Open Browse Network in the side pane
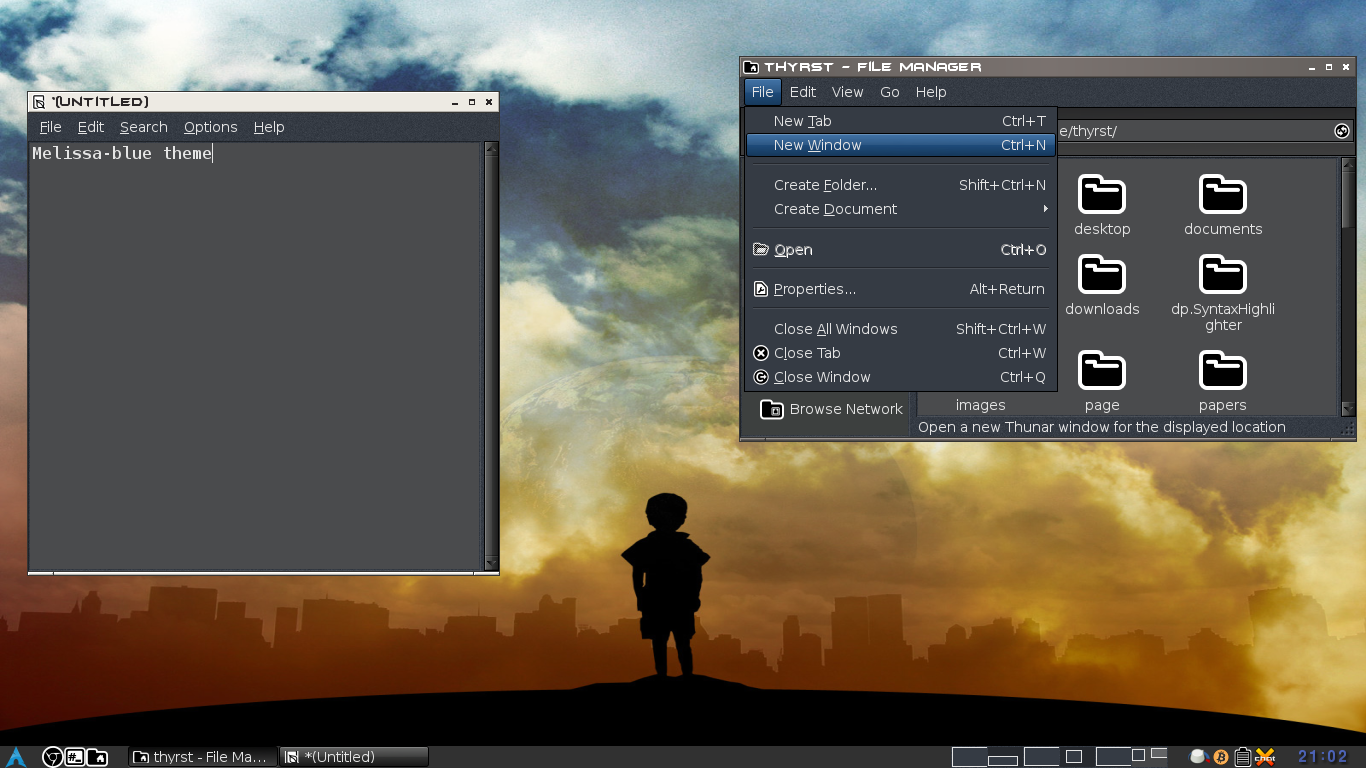 832,409
